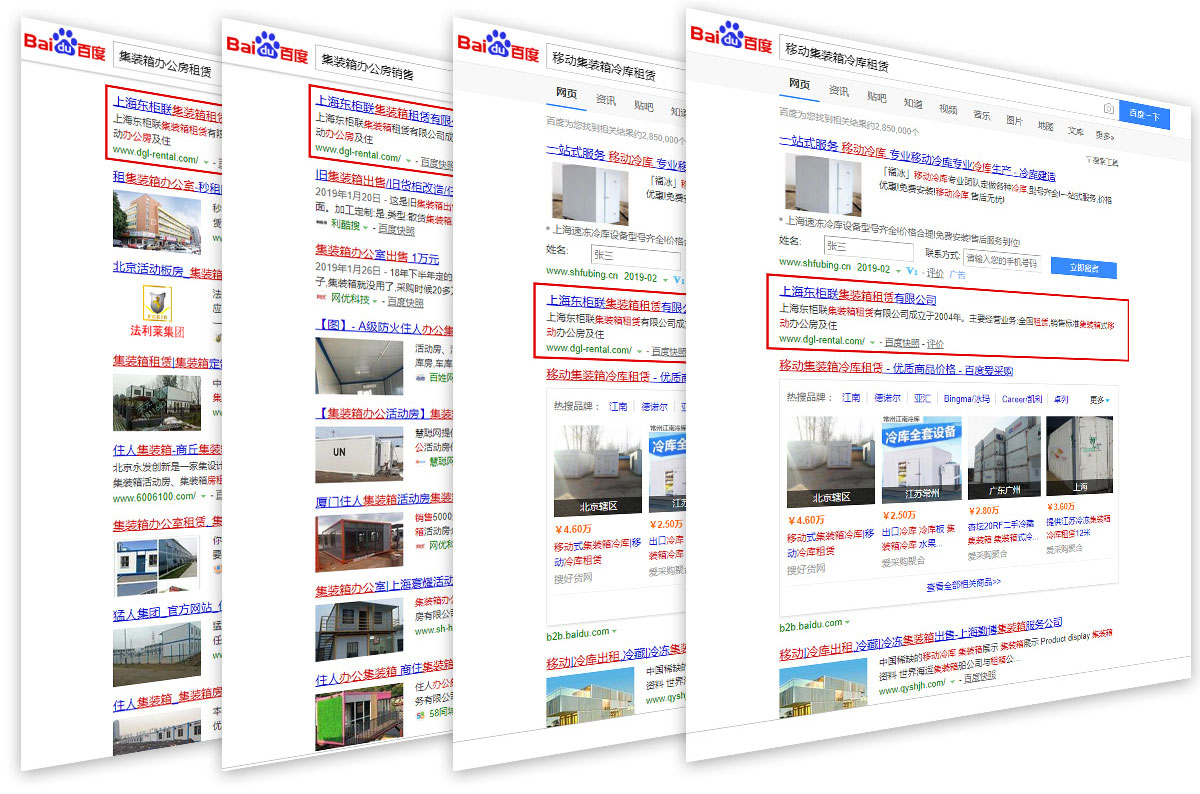Expand the 更多 hot brands dropdown
Image resolution: width=1200 pixels, height=794 pixels.
point(1098,400)
